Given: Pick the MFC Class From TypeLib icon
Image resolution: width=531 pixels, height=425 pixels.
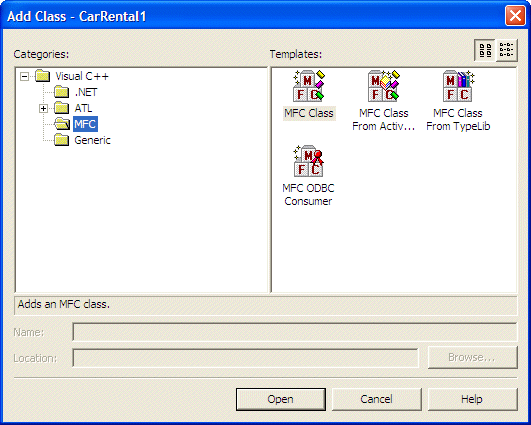Looking at the screenshot, I should [x=459, y=86].
